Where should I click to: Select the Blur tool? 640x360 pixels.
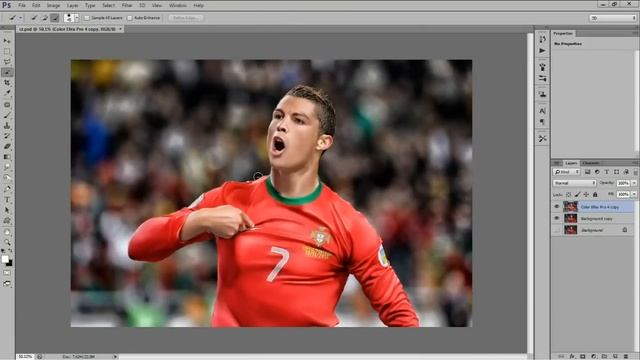pos(7,167)
